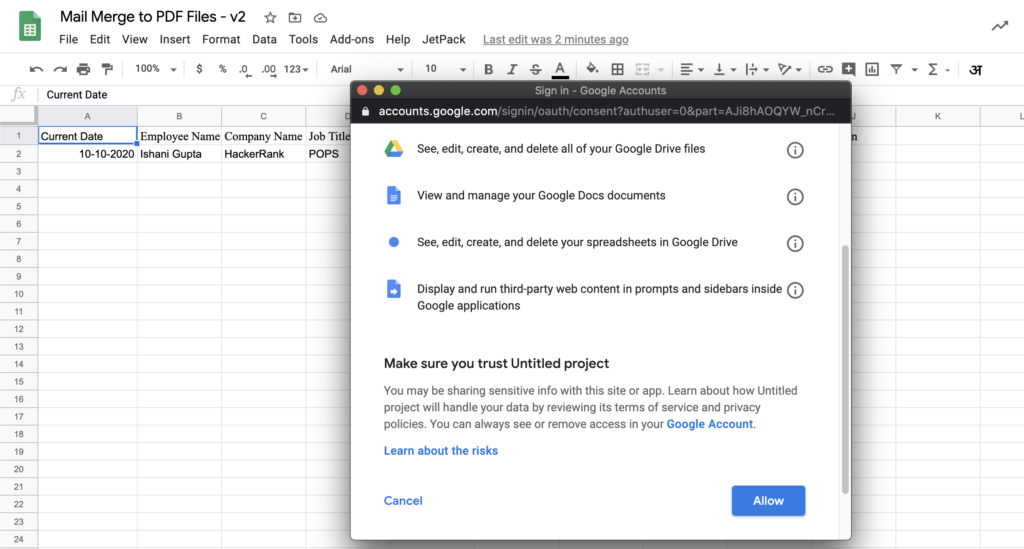This screenshot has width=1024, height=549.
Task: Decrease decimal places icon
Action: (x=245, y=70)
